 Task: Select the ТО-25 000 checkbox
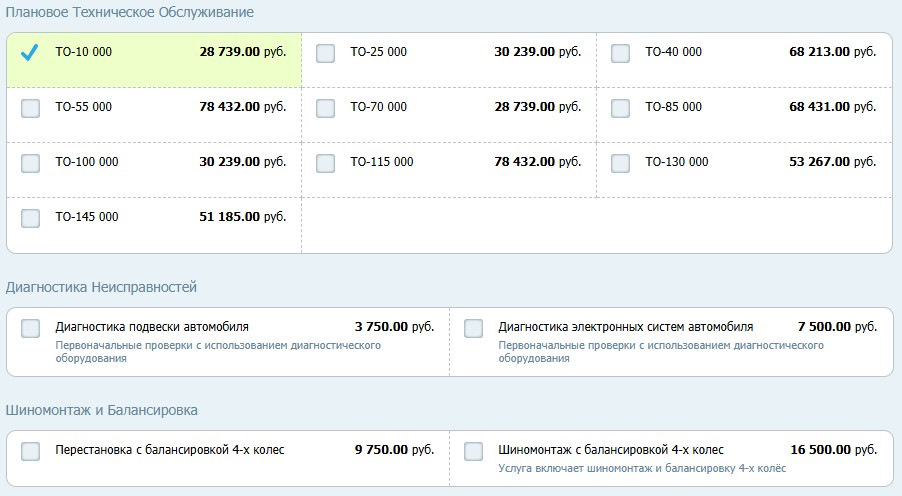click(326, 53)
